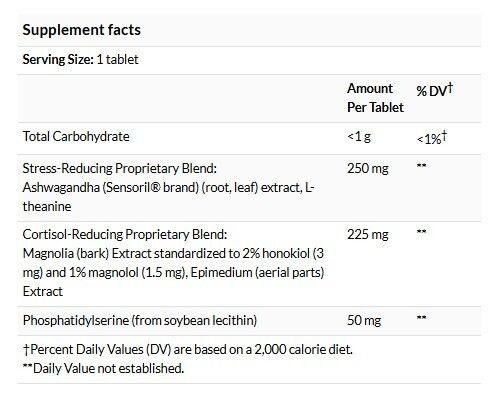This screenshot has width=495, height=406.
Task: Click the 250 mg amount value
Action: [368, 168]
